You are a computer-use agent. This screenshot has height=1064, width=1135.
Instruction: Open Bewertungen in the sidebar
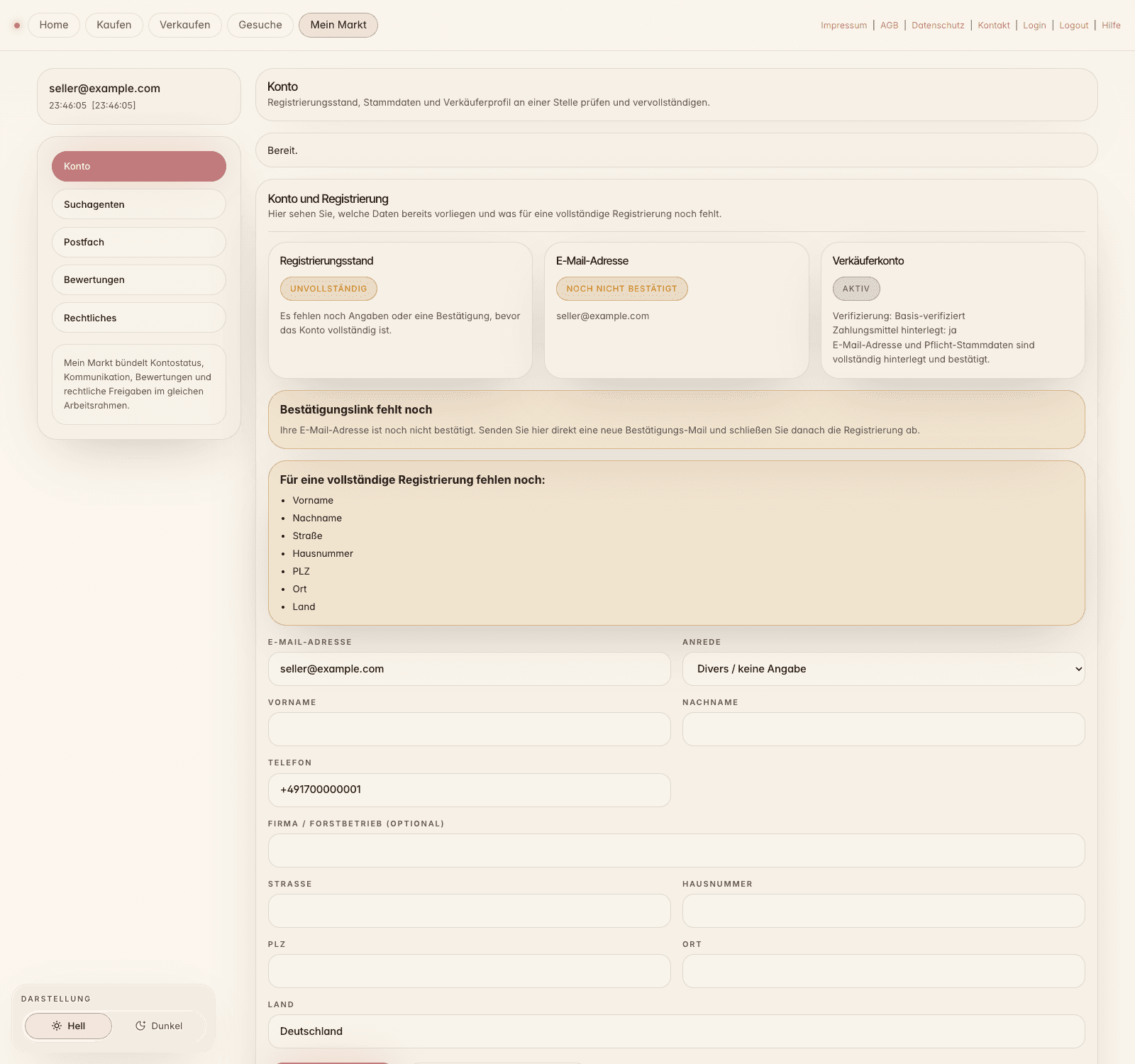click(139, 279)
